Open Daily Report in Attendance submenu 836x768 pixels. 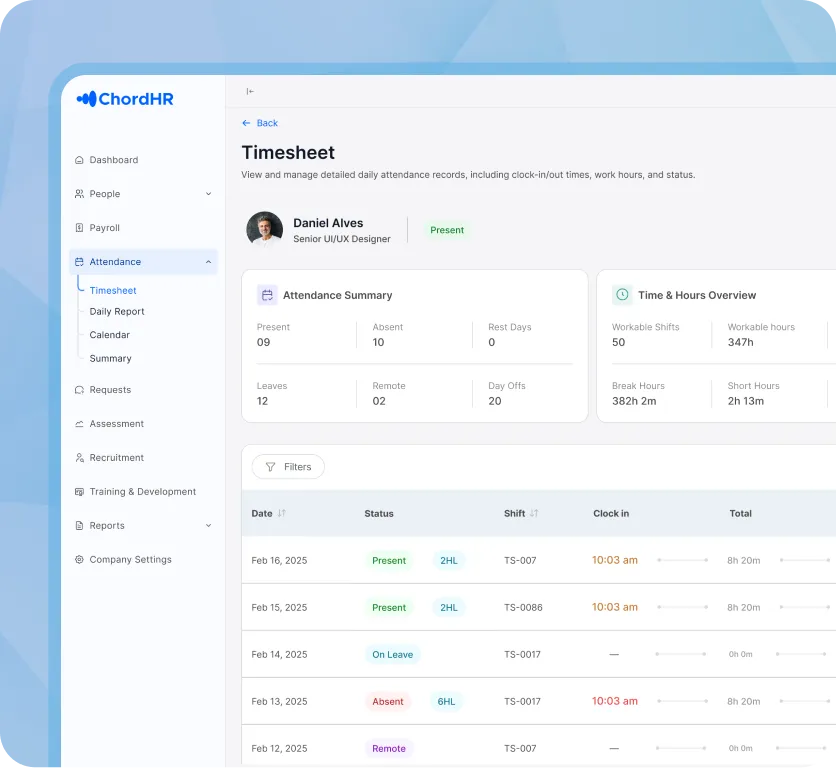pyautogui.click(x=117, y=311)
